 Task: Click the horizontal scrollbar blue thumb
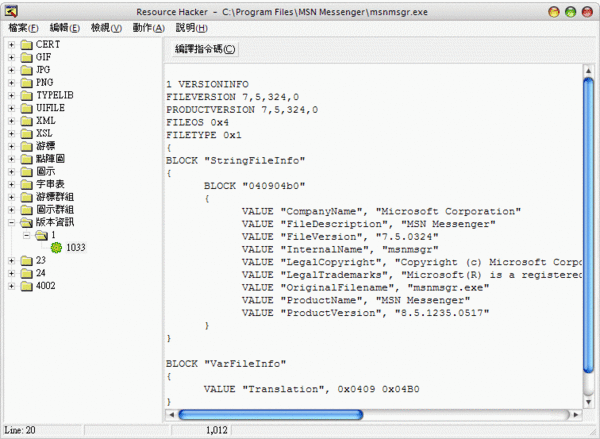pos(271,415)
